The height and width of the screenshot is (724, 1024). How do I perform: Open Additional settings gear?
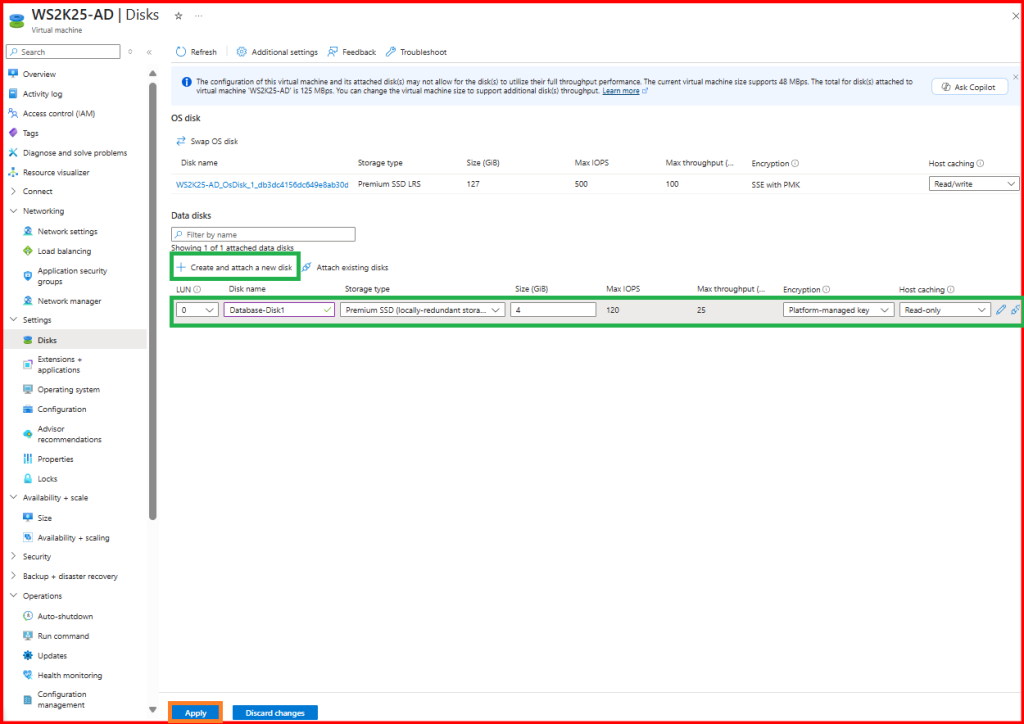point(242,52)
